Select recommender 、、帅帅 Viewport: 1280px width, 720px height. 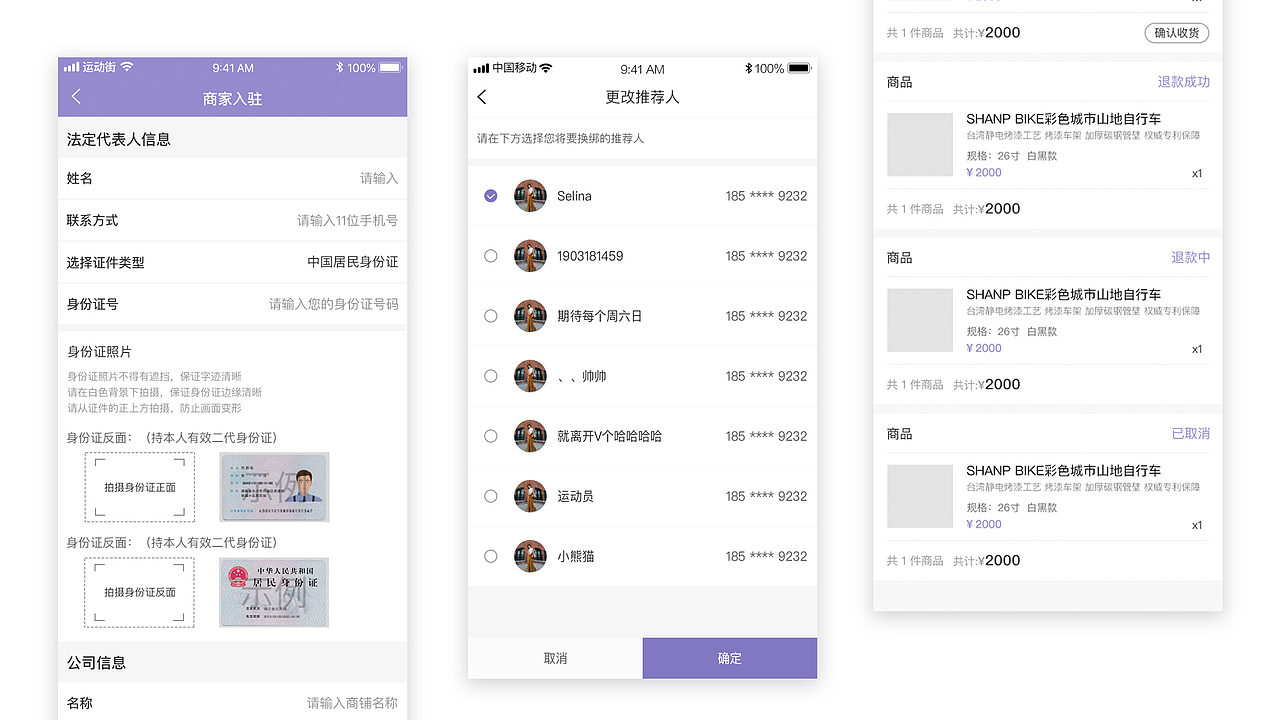(491, 376)
